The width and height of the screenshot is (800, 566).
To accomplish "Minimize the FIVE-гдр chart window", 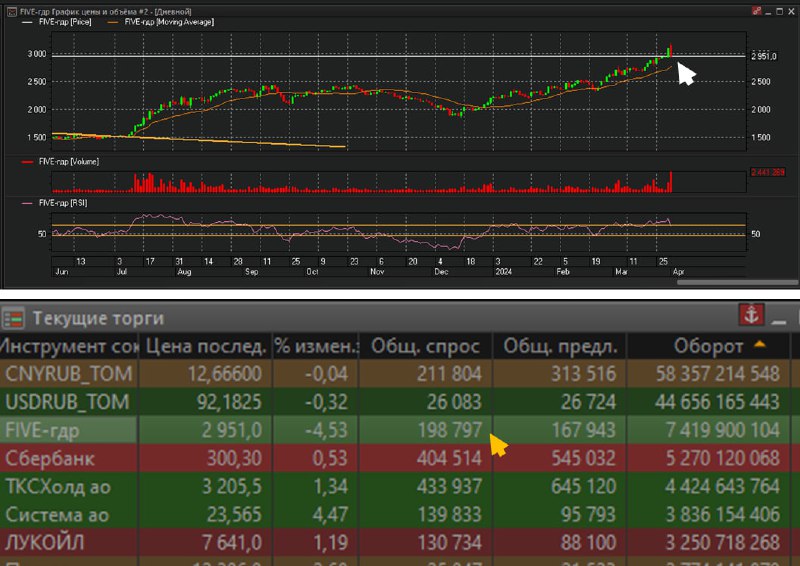I will (768, 12).
